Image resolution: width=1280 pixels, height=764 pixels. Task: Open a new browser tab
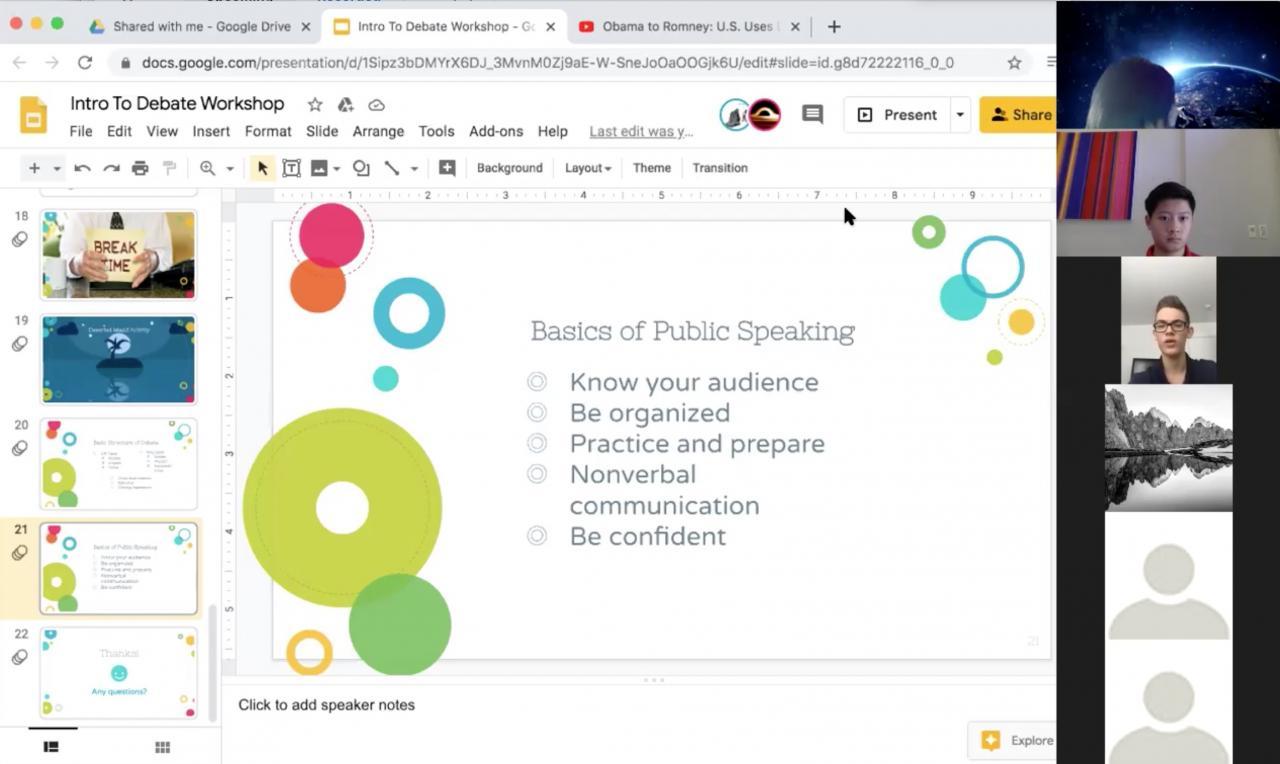834,27
